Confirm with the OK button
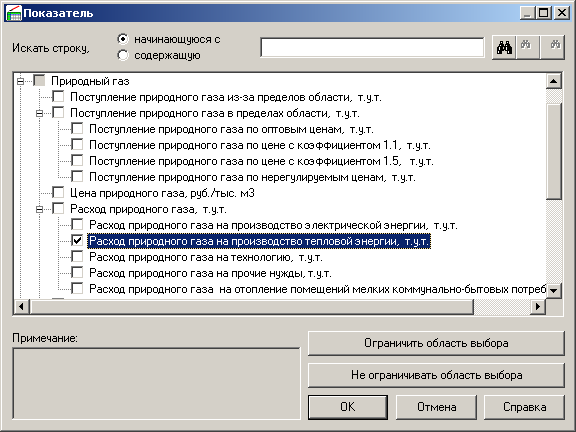This screenshot has height=432, width=576. (348, 407)
